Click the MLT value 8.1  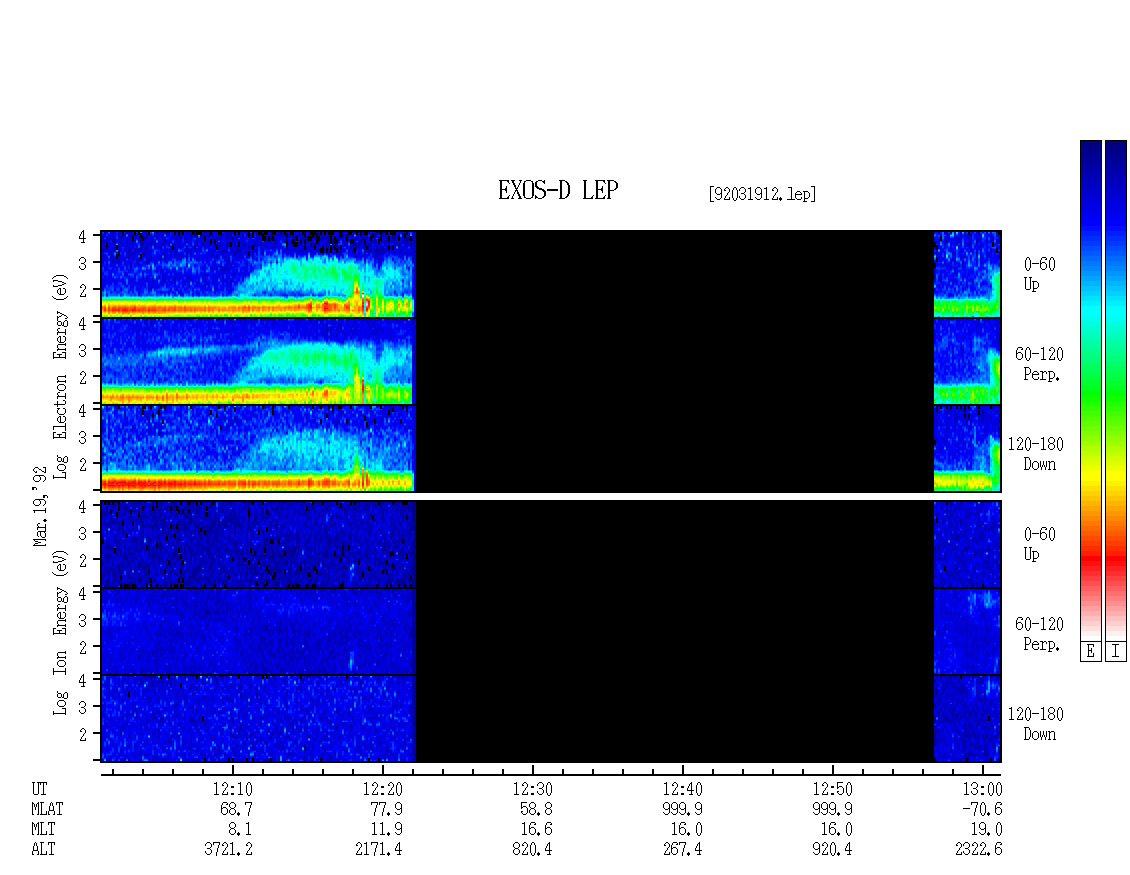point(240,830)
